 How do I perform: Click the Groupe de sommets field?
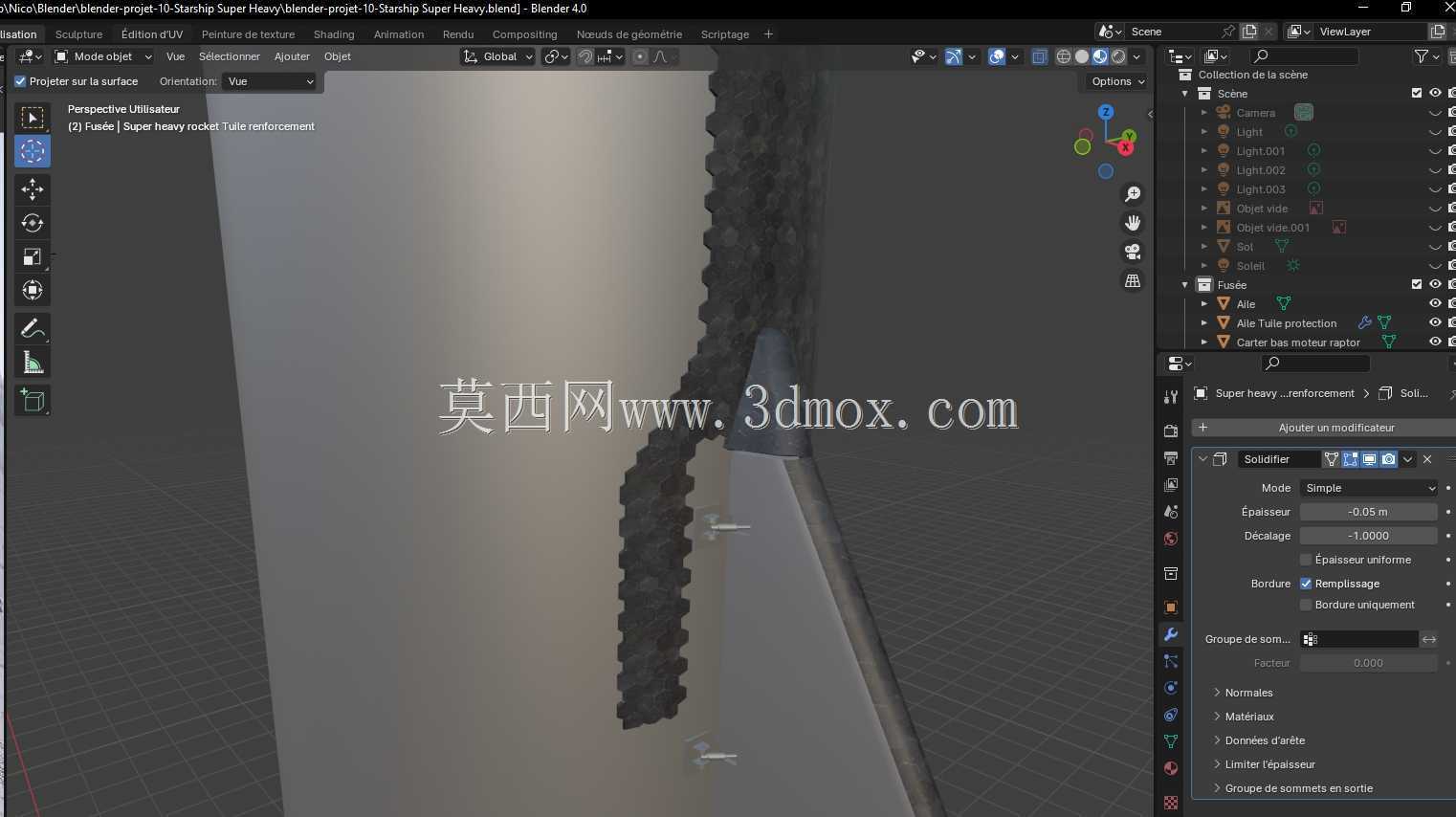click(x=1358, y=639)
